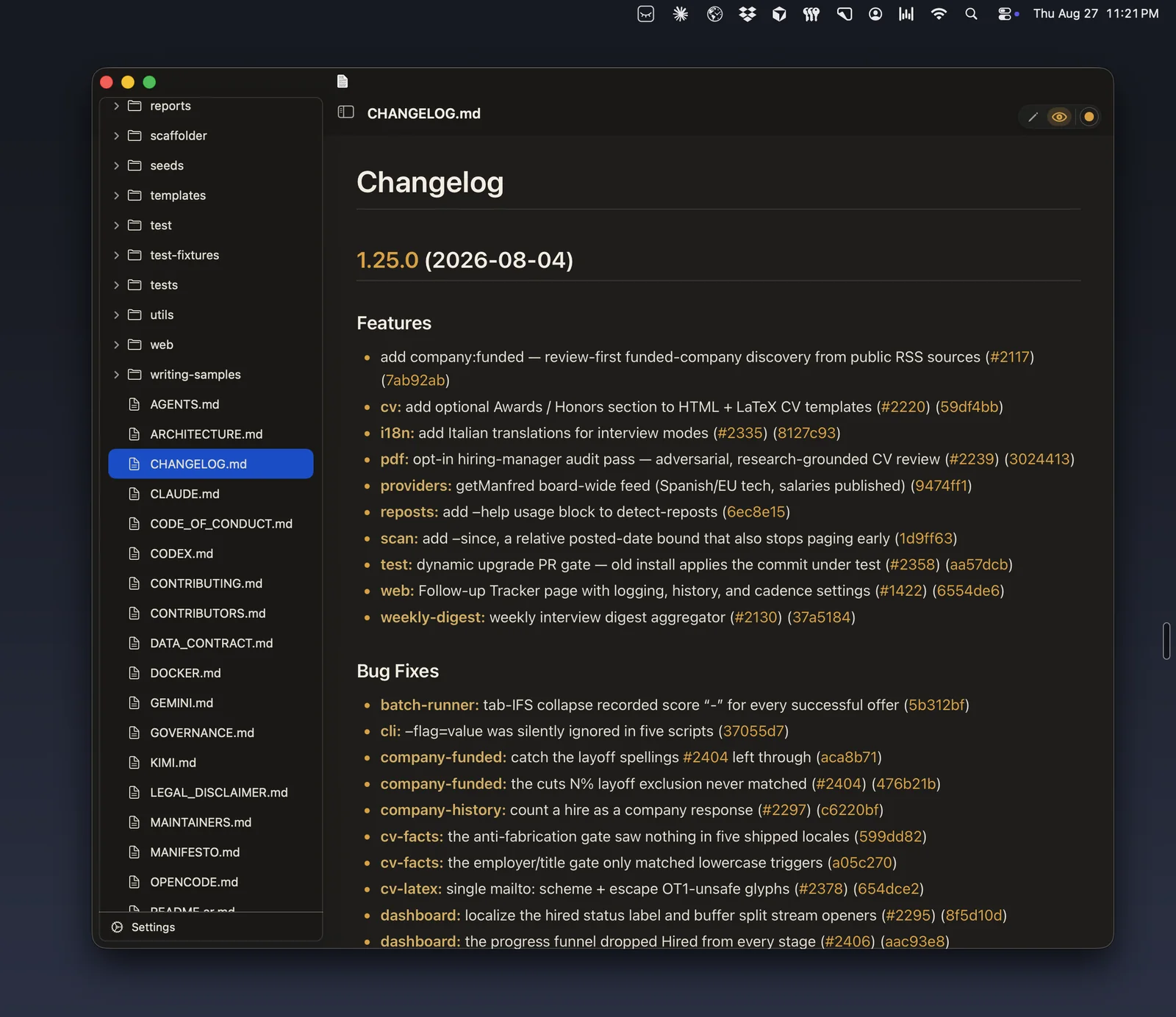Expand the scaffolder folder
1176x1017 pixels.
coord(116,136)
